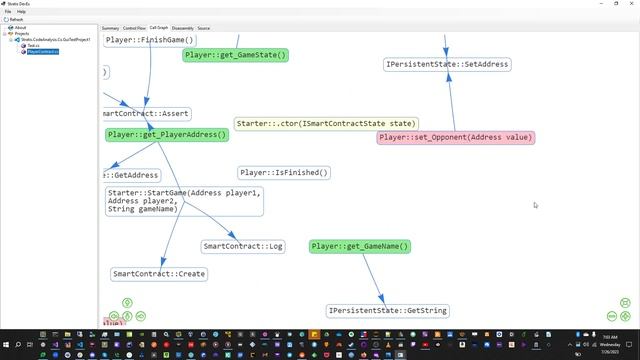Show hidden system tray icons
640x360 pixels.
coord(570,345)
